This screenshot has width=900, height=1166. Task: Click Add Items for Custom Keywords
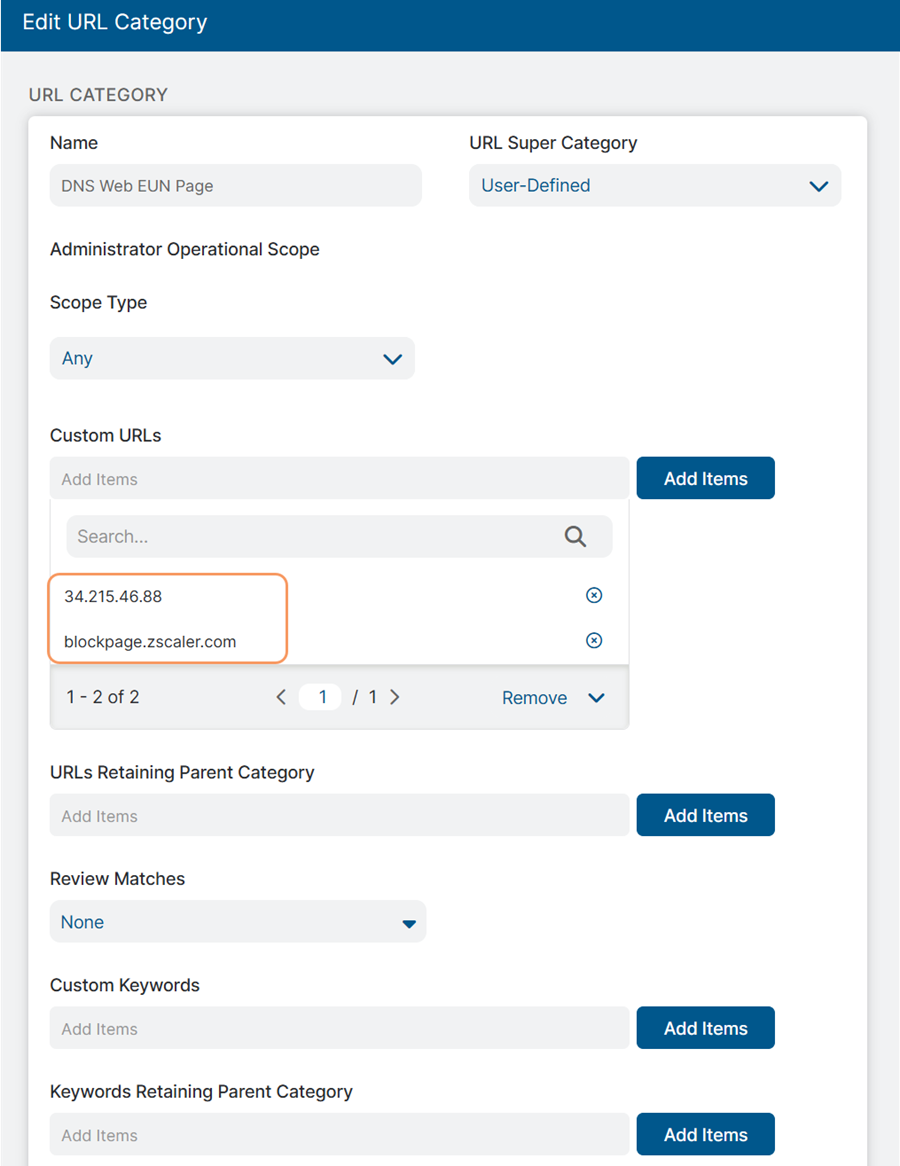pos(705,1029)
